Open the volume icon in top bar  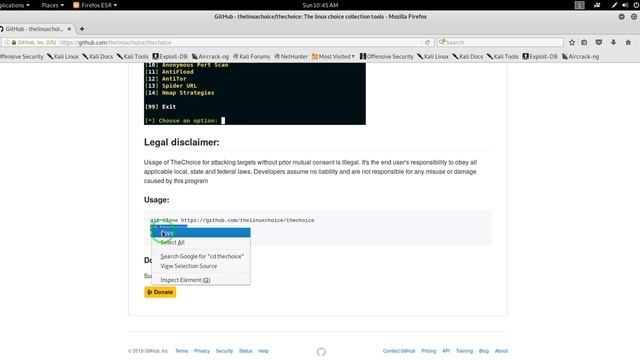click(x=625, y=5)
